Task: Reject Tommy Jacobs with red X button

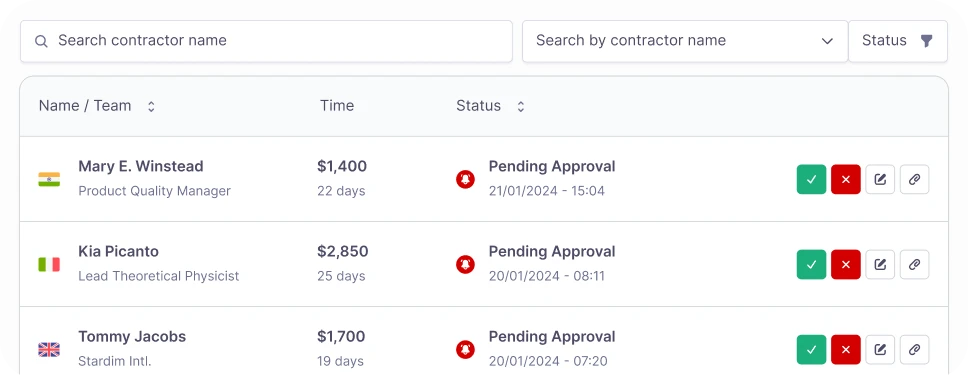Action: coord(846,350)
